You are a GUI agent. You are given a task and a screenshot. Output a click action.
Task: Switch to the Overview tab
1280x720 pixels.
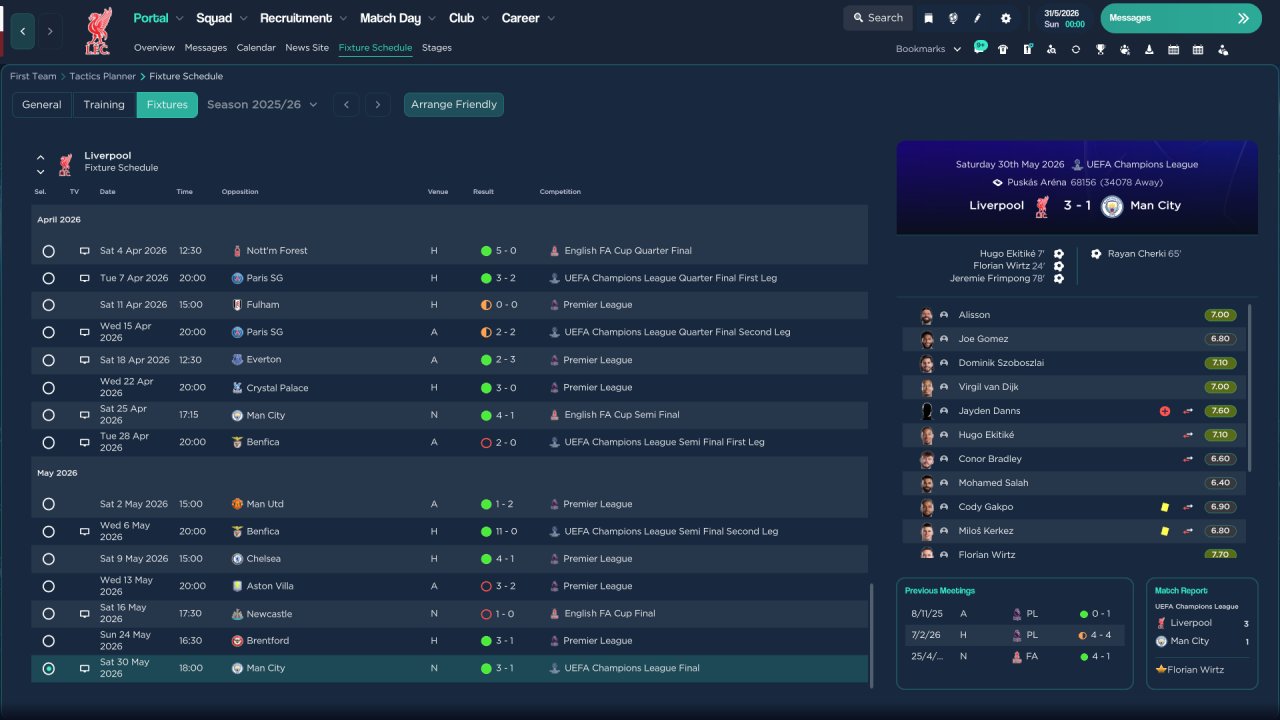click(x=154, y=48)
